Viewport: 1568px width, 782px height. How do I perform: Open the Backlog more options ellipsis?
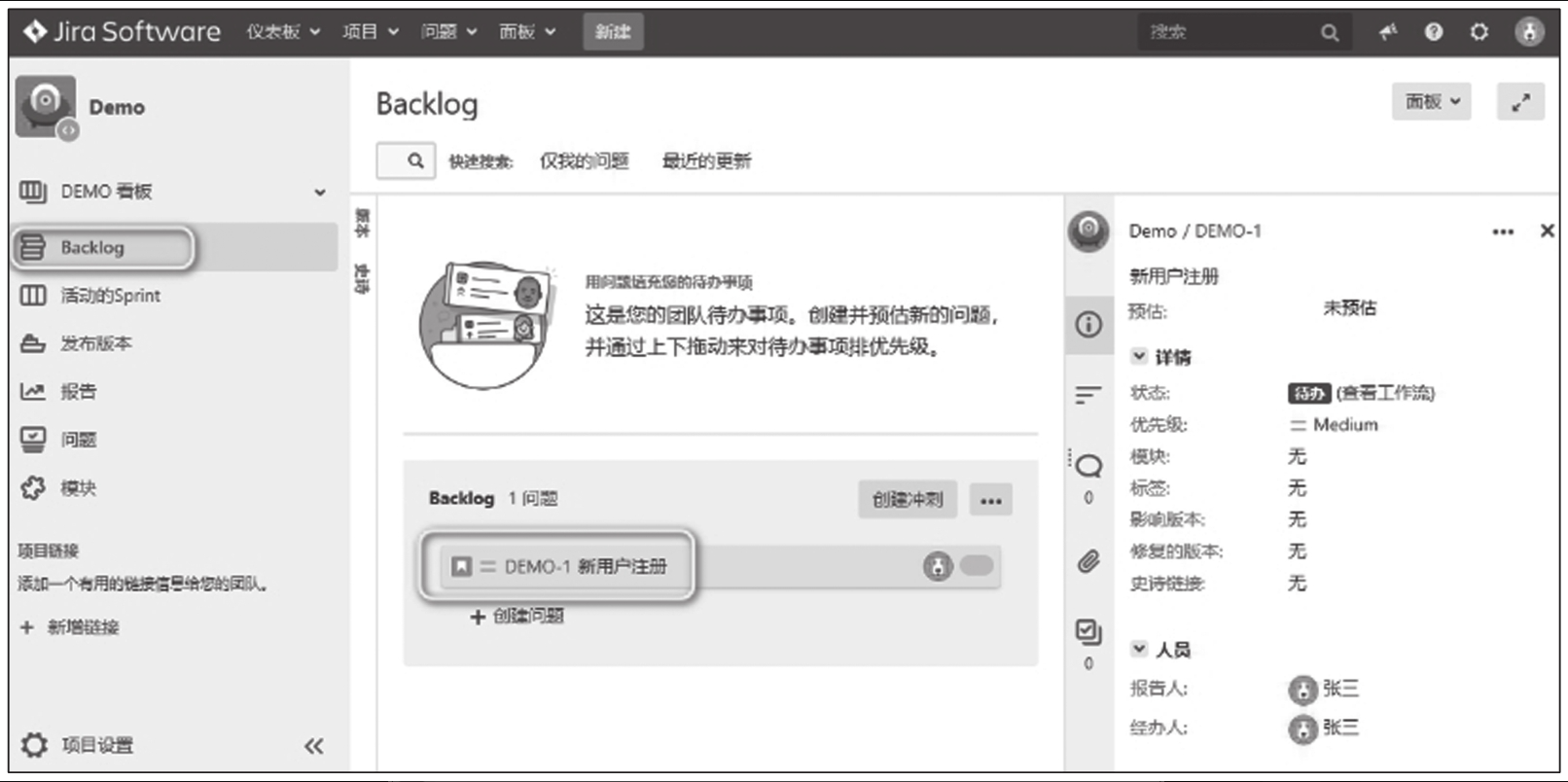[991, 501]
